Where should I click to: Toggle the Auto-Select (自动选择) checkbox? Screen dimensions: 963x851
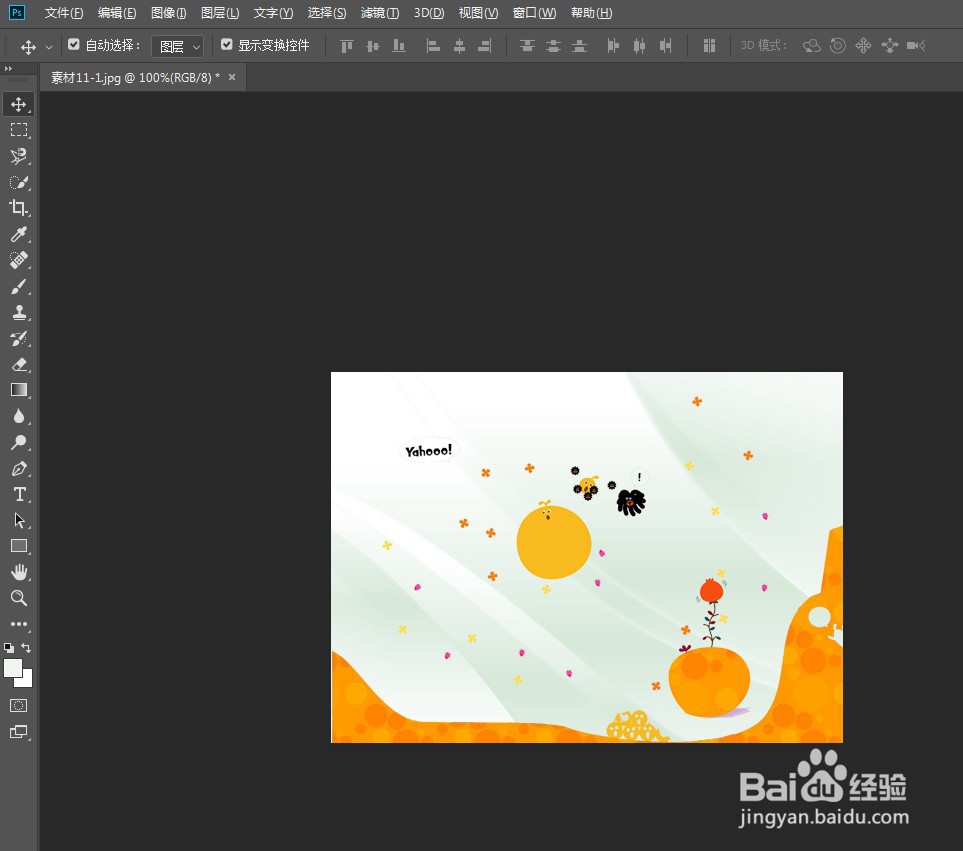point(74,45)
